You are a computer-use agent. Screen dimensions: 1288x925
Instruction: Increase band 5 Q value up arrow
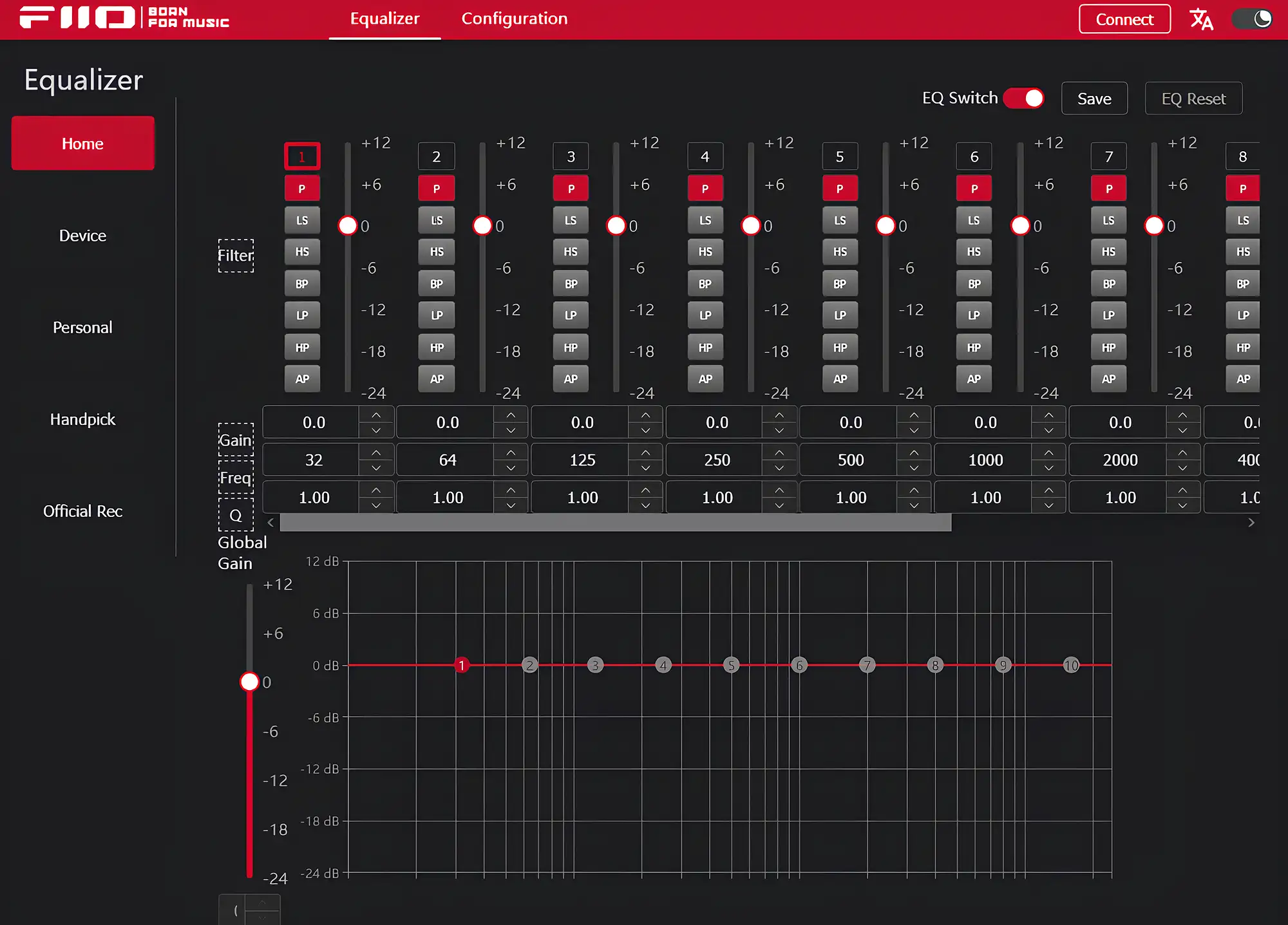914,490
